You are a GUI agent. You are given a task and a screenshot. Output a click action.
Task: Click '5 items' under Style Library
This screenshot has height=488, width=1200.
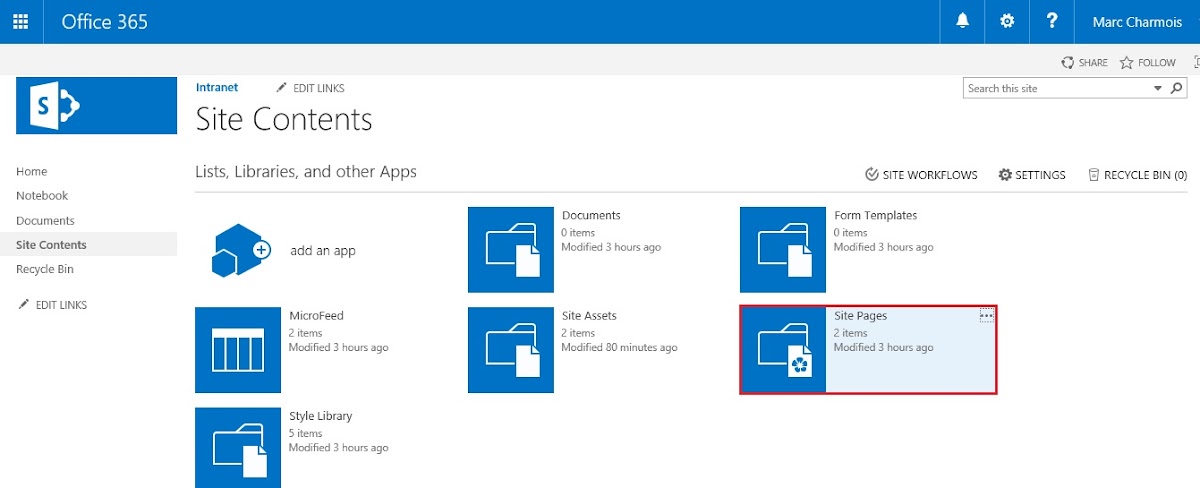(305, 433)
